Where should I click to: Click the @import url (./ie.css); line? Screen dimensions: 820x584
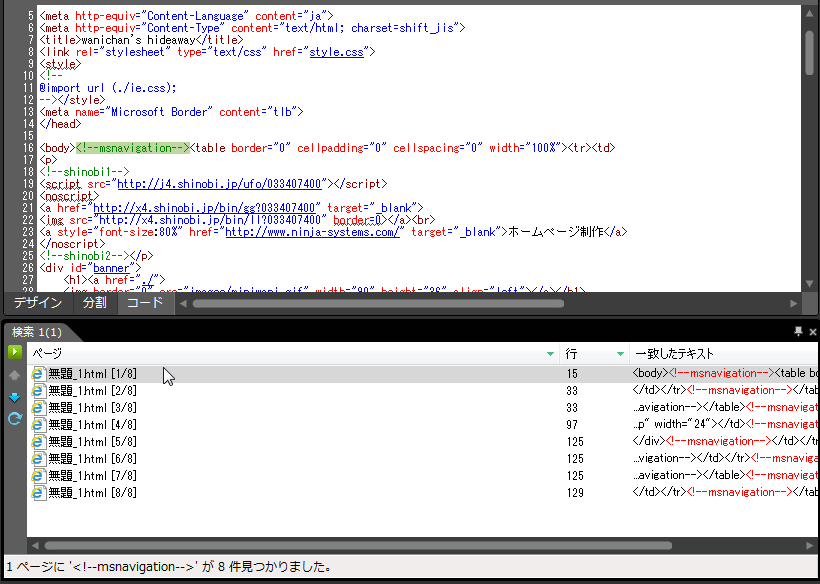[108, 88]
